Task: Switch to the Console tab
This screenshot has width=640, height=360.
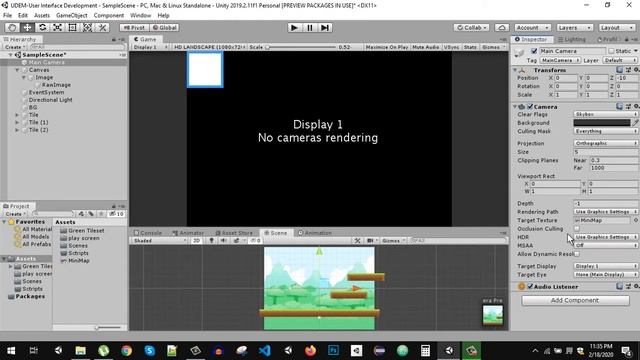Action: click(148, 233)
